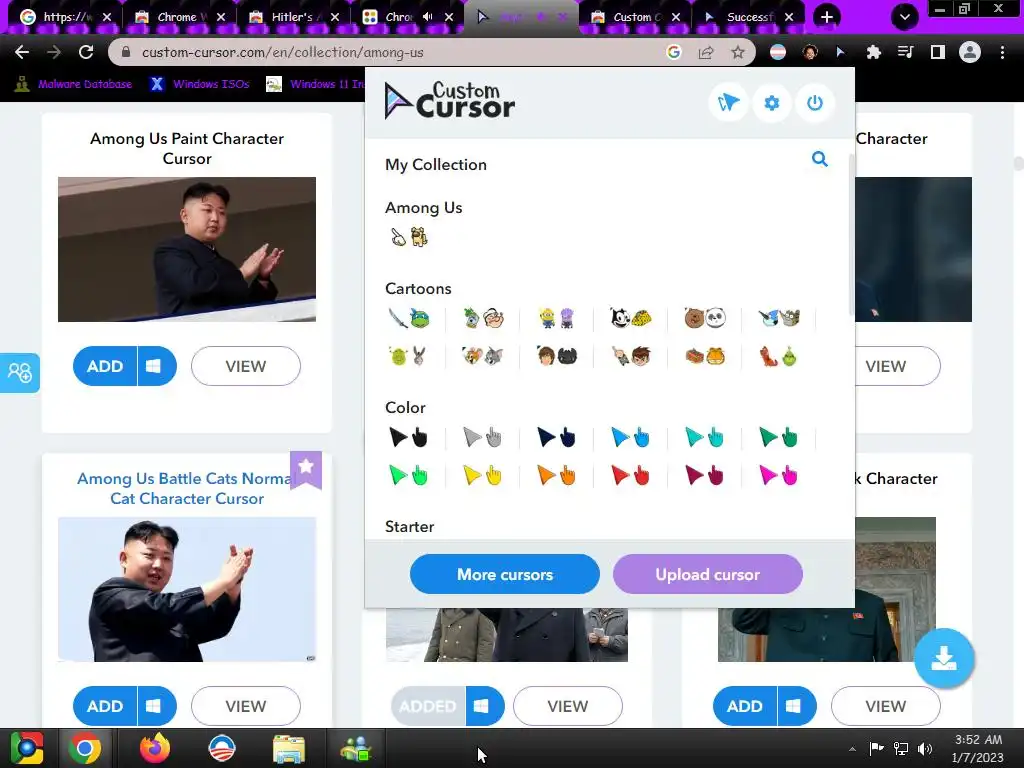Open Firefox from the taskbar

tap(155, 748)
